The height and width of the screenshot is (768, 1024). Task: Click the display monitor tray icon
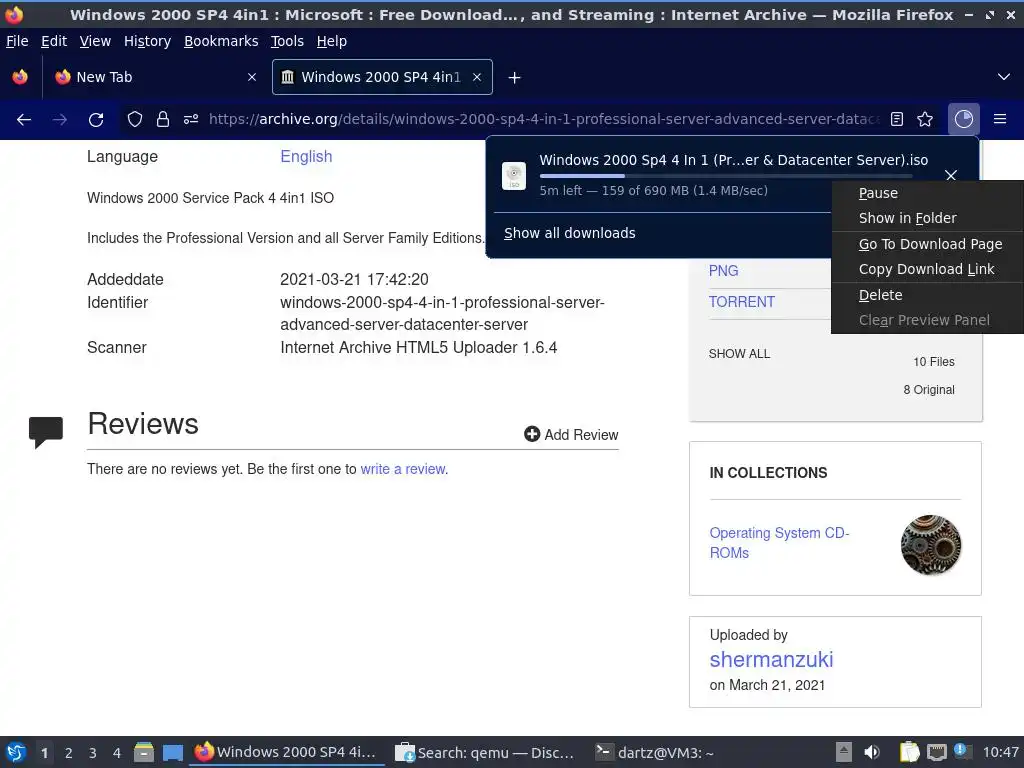click(x=936, y=752)
